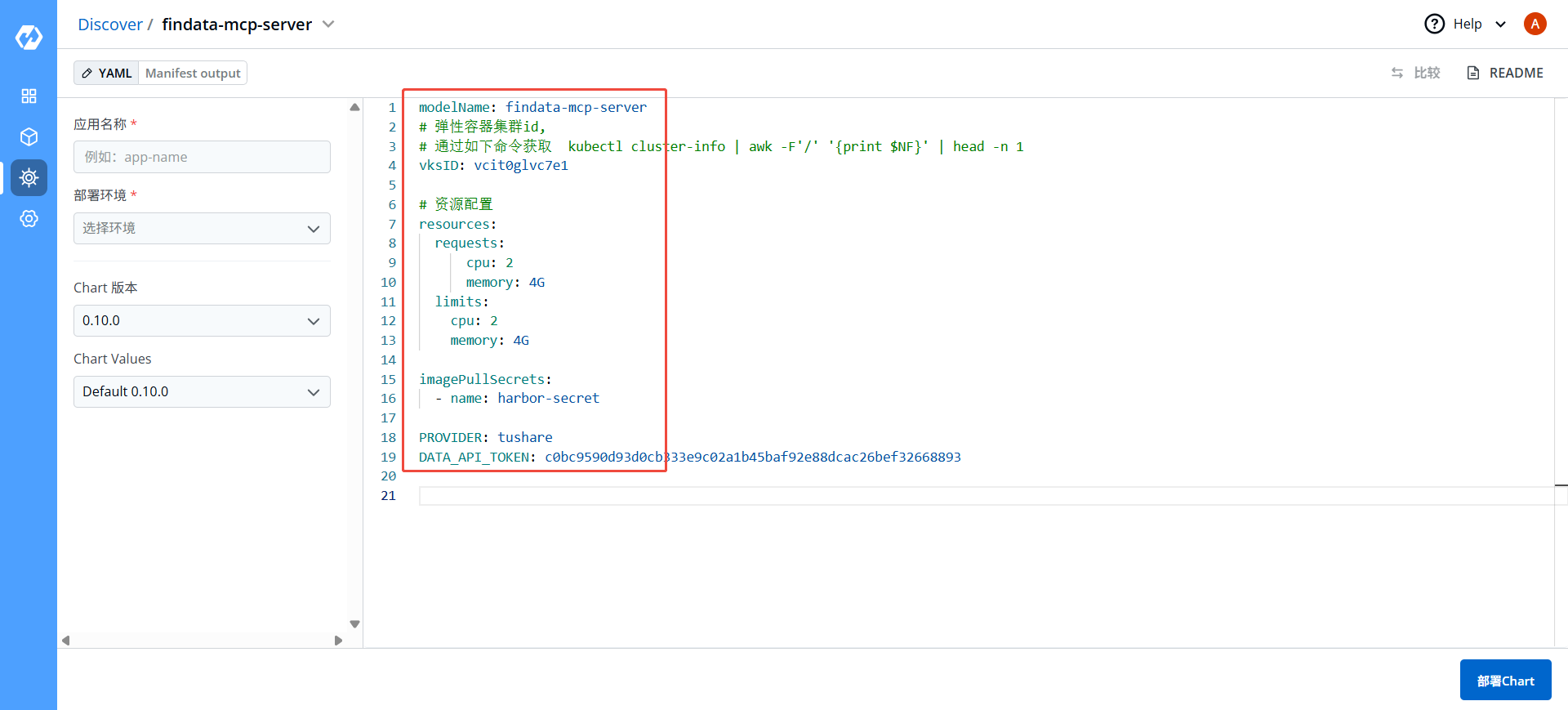Click the left panel scroll-down arrow

[354, 624]
